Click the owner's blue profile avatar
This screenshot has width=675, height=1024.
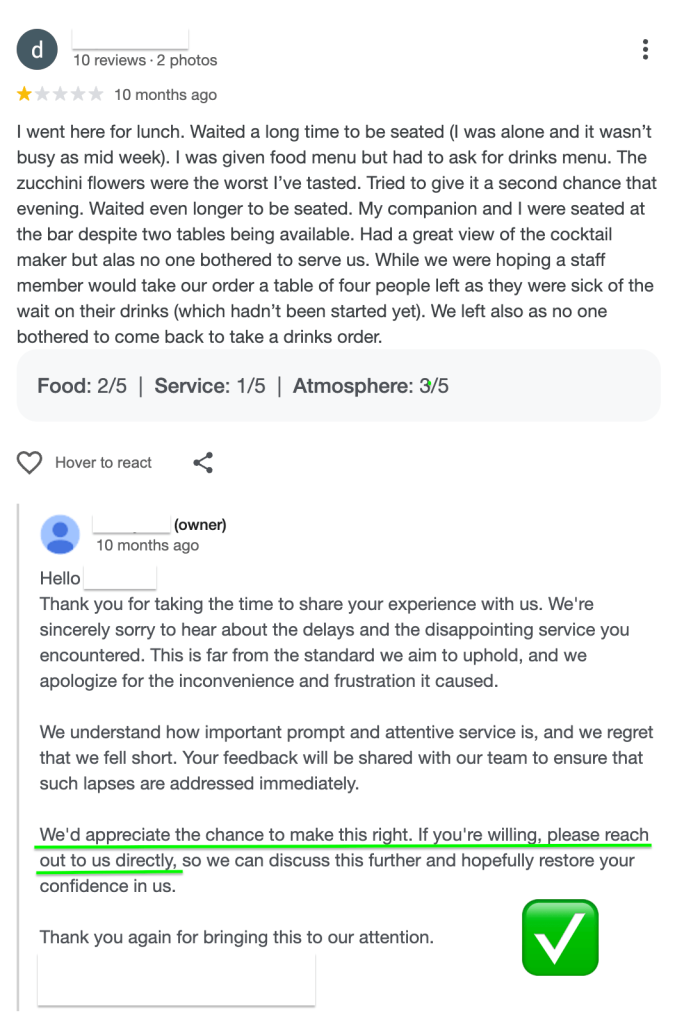(x=60, y=534)
